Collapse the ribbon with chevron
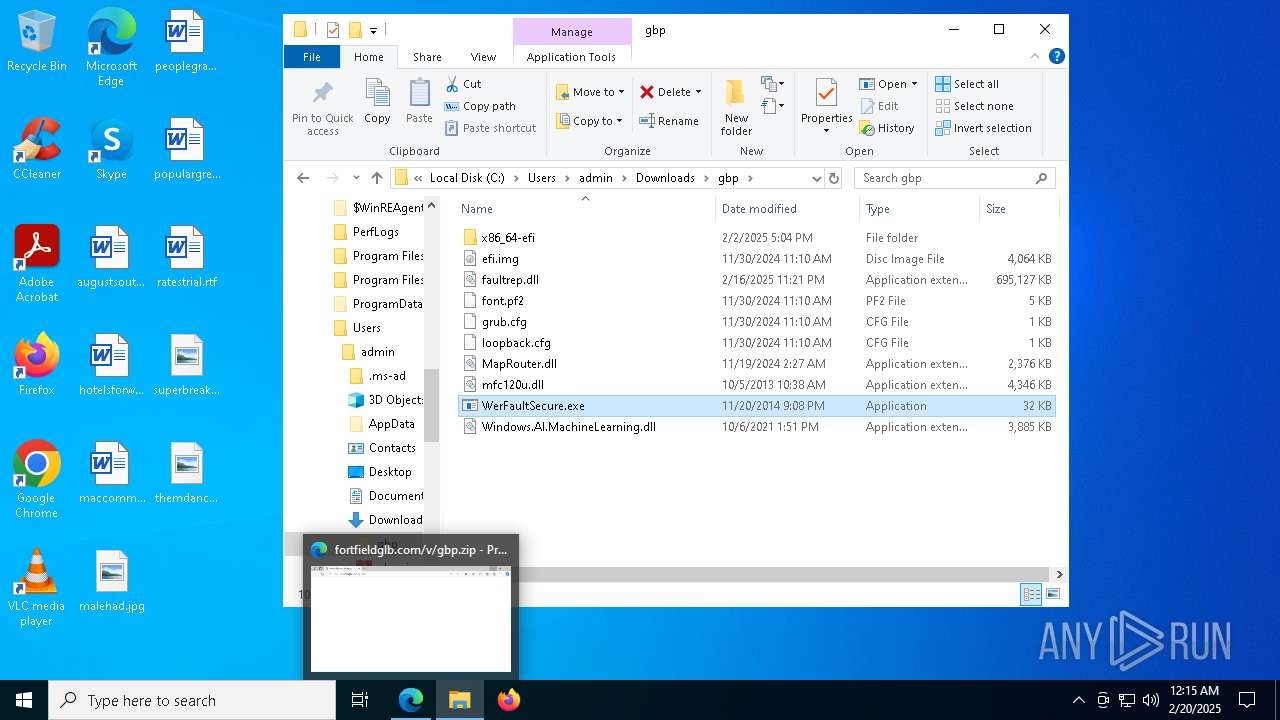The width and height of the screenshot is (1280, 720). [x=1035, y=57]
